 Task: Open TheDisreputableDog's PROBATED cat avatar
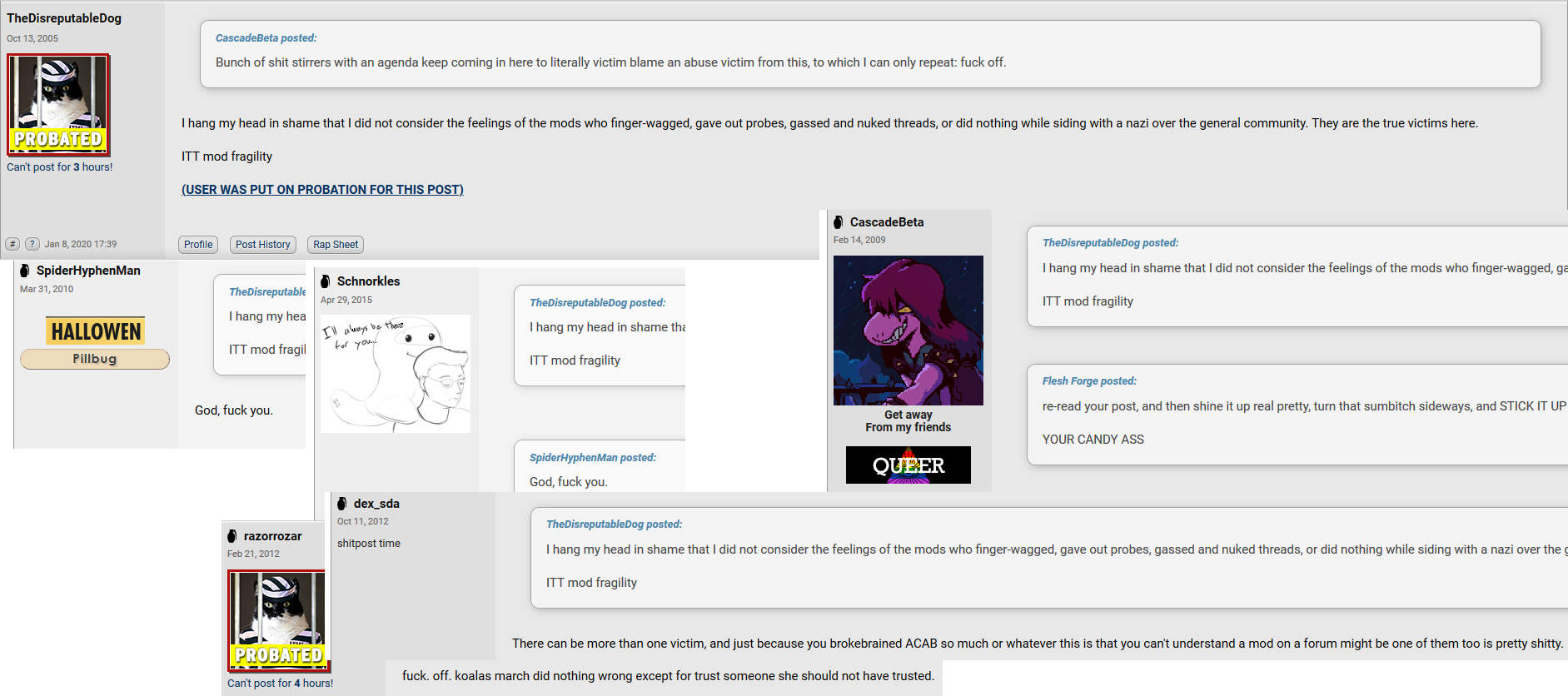pyautogui.click(x=58, y=105)
